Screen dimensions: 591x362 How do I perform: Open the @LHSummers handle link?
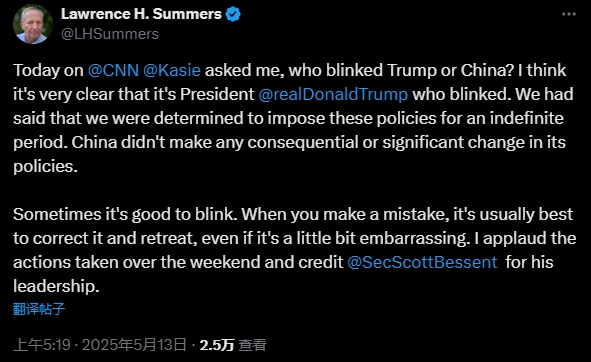pos(110,34)
